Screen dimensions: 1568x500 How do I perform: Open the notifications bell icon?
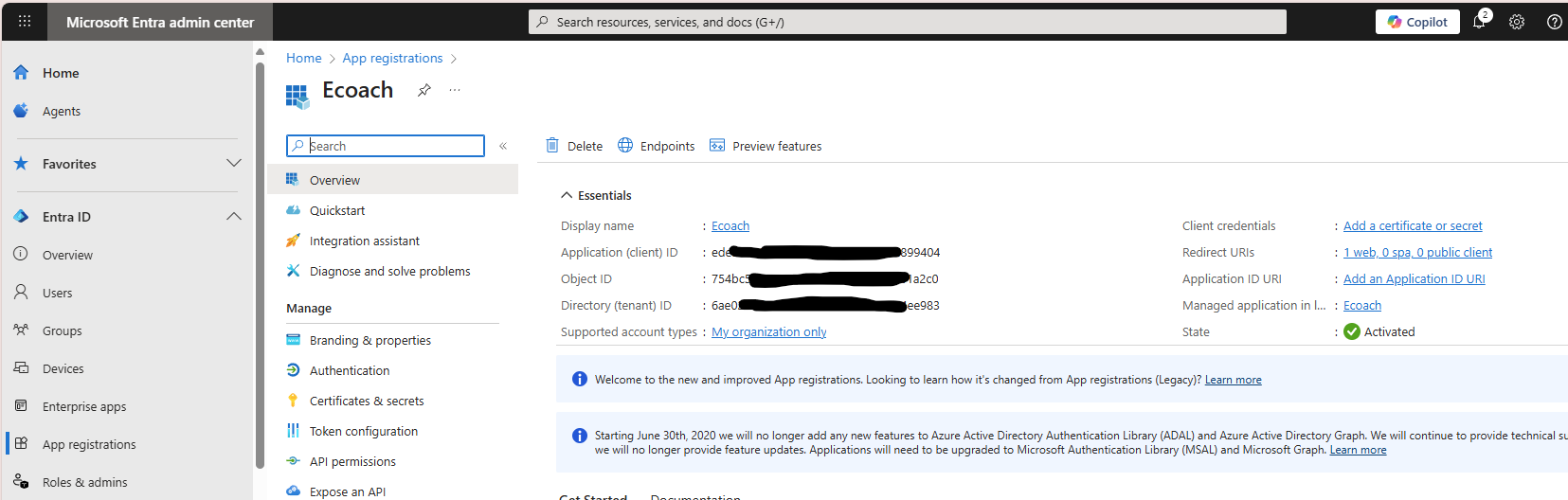[x=1479, y=22]
